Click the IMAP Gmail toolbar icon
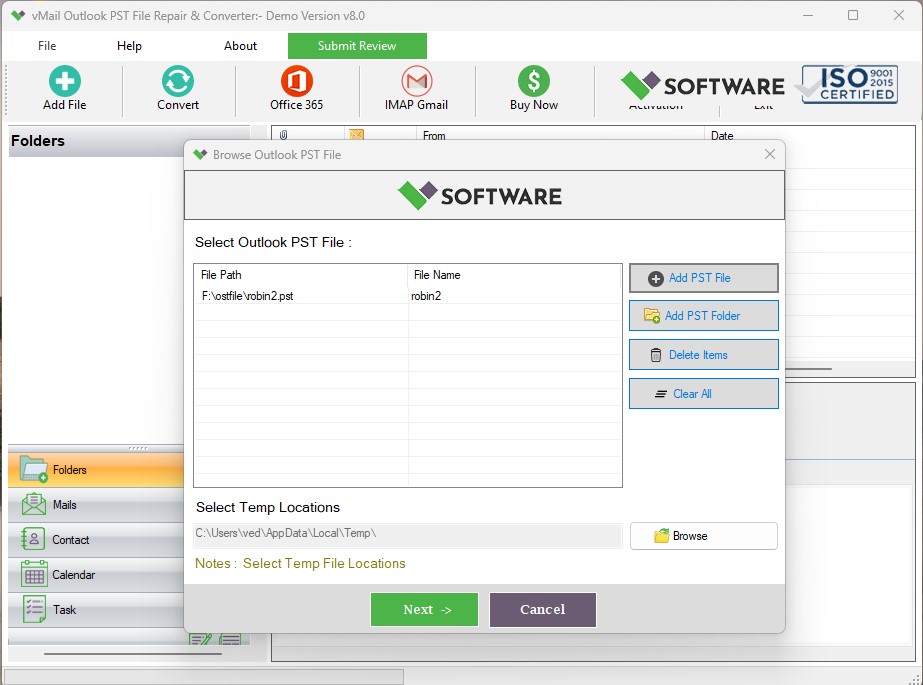The height and width of the screenshot is (685, 923). [x=416, y=89]
